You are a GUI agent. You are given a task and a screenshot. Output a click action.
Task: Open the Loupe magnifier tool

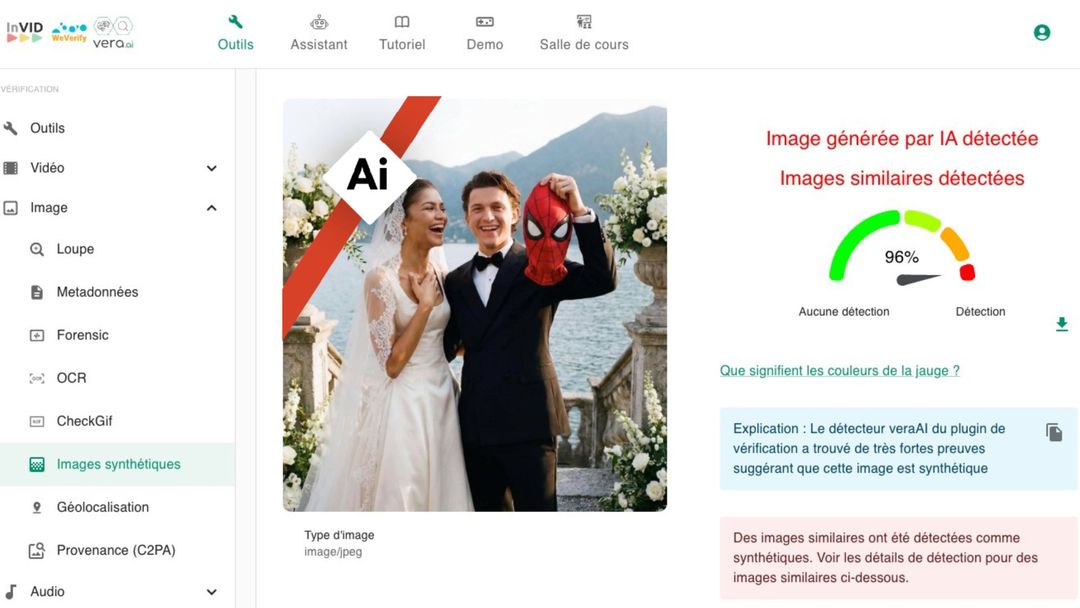tap(75, 249)
